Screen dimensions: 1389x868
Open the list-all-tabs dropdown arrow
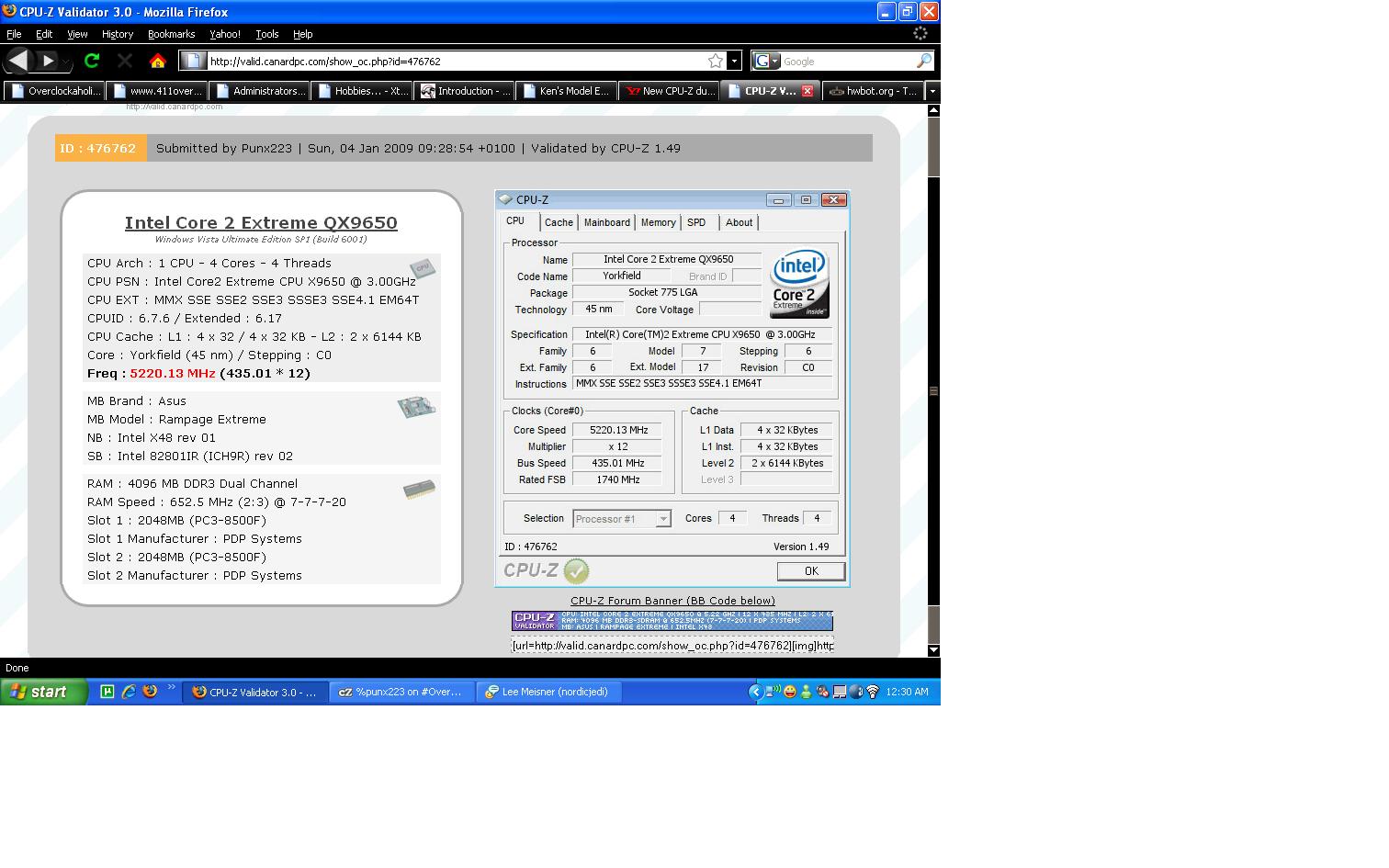click(x=932, y=91)
